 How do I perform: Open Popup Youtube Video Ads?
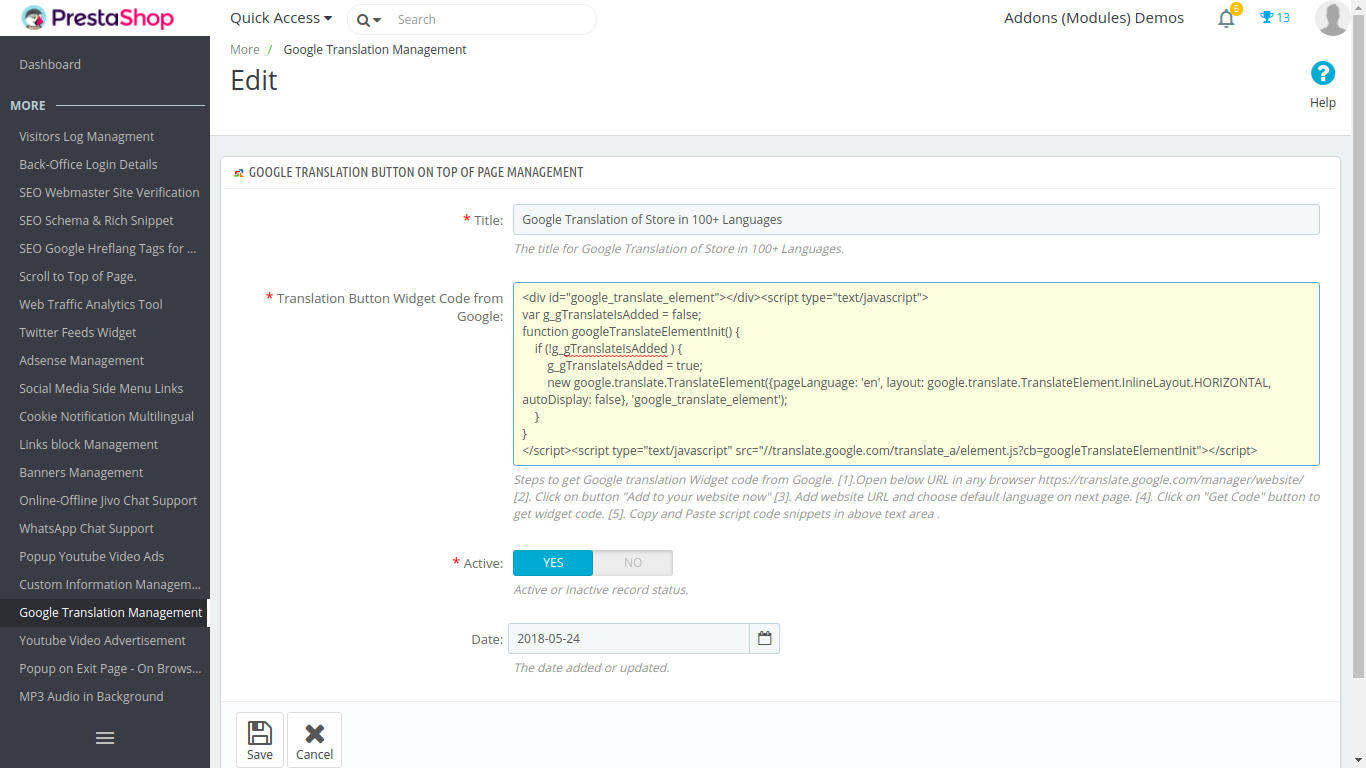click(x=92, y=556)
